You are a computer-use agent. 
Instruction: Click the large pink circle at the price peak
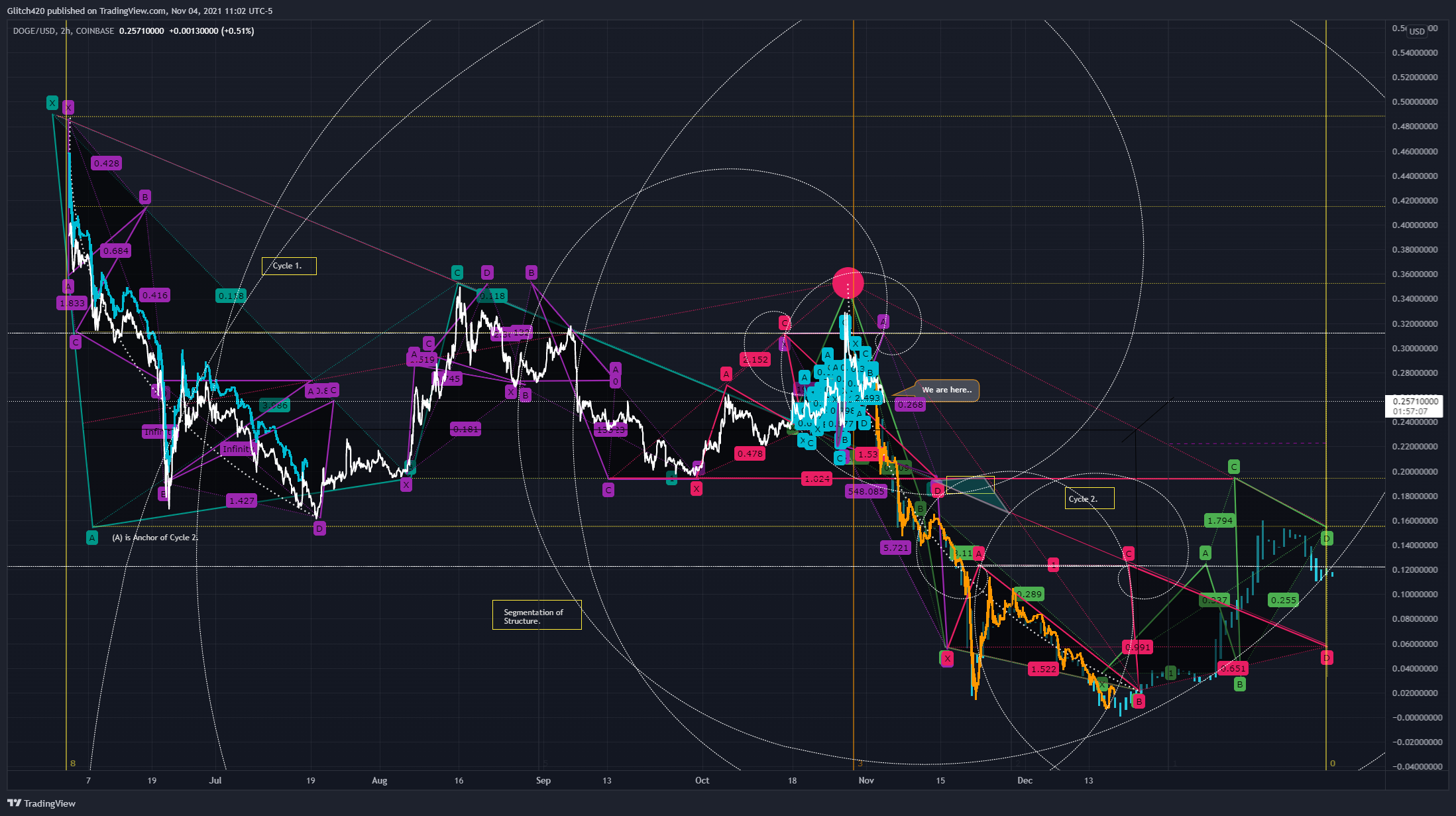848,283
